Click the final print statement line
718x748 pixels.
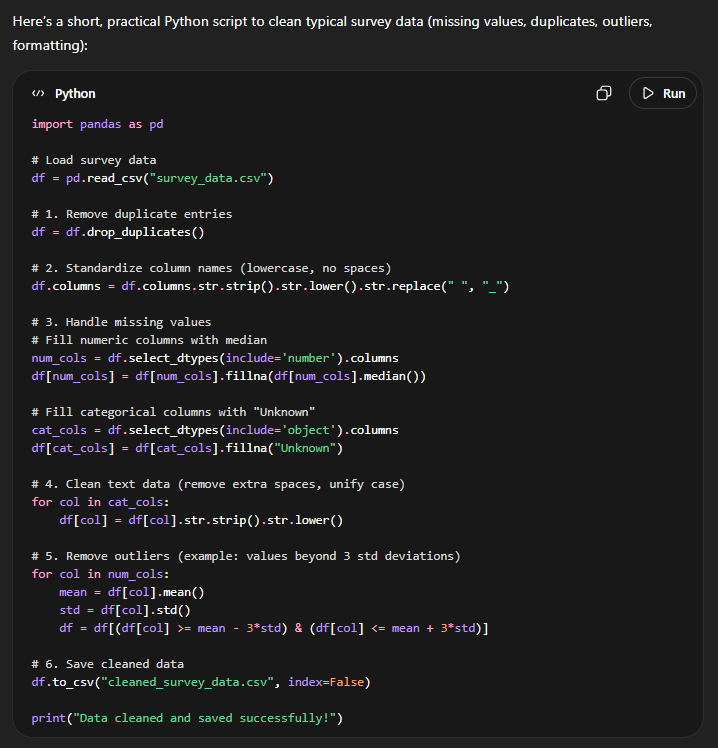tap(187, 718)
